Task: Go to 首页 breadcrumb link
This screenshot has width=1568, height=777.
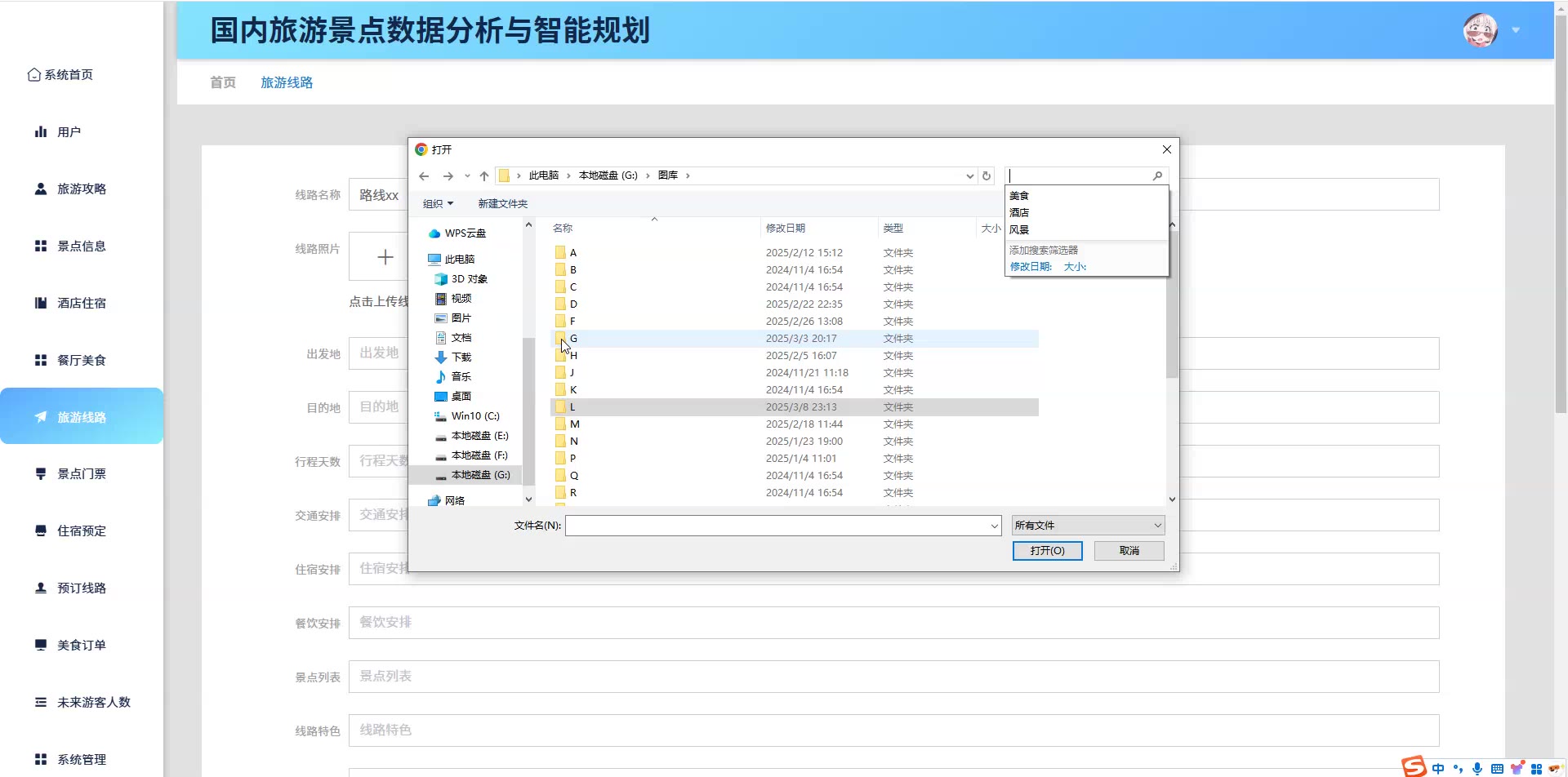Action: click(223, 82)
